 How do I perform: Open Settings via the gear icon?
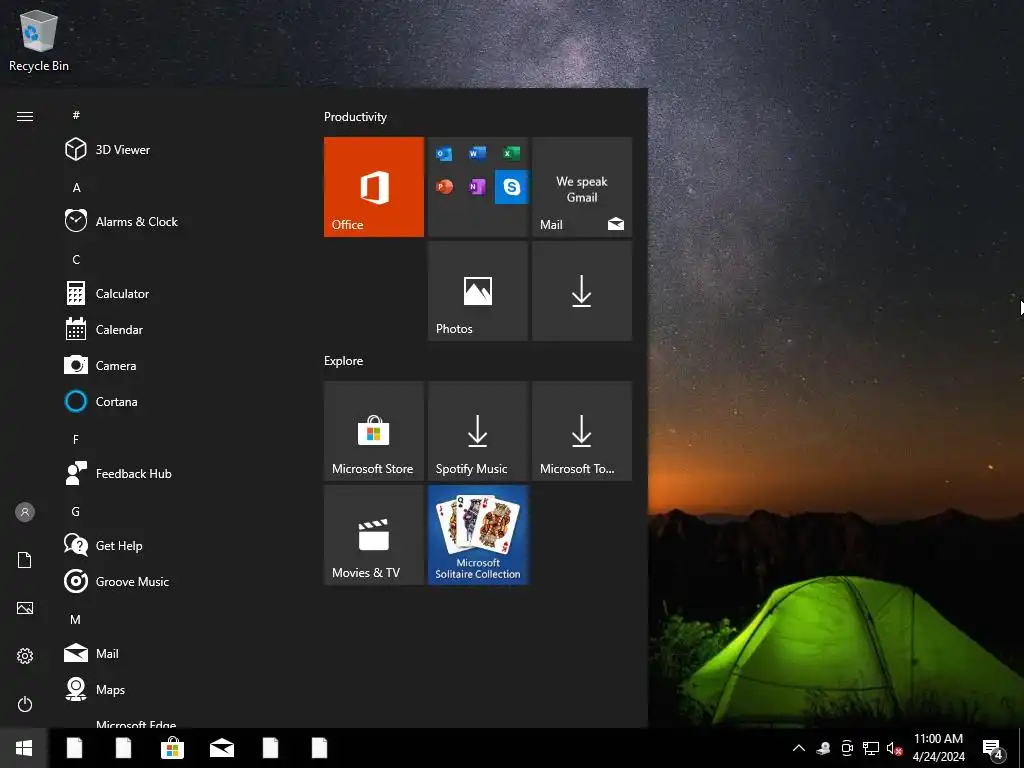(25, 656)
